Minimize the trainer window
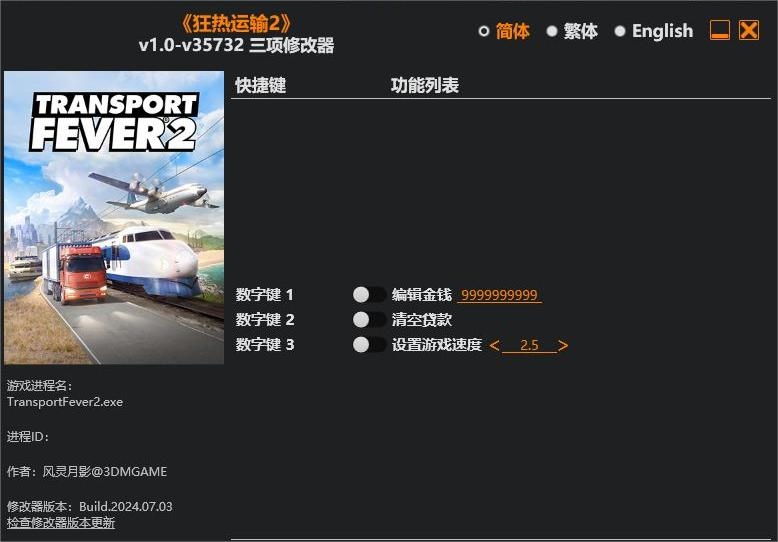The image size is (778, 542). [x=719, y=30]
